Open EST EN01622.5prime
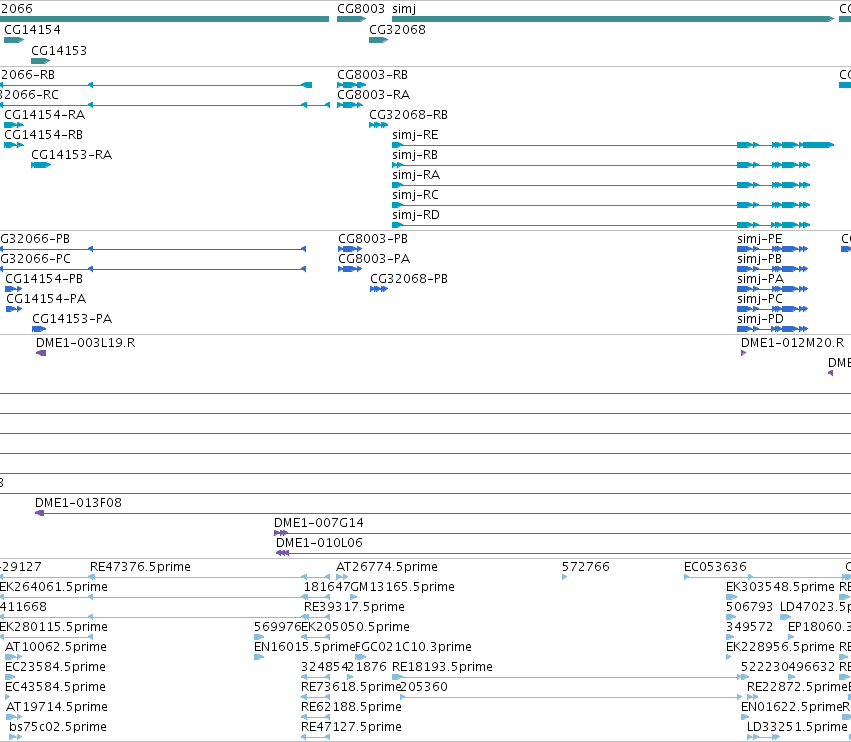This screenshot has height=742, width=851. (x=791, y=707)
